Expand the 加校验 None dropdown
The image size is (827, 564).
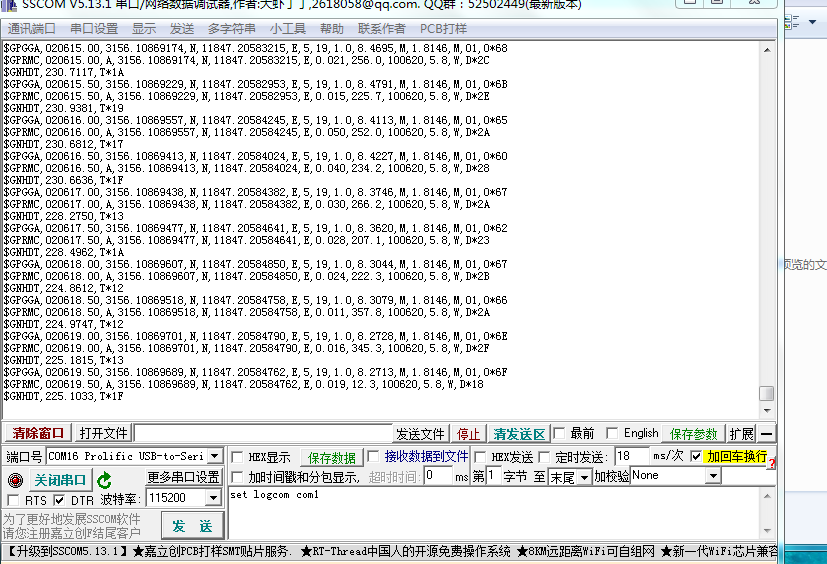click(x=713, y=476)
